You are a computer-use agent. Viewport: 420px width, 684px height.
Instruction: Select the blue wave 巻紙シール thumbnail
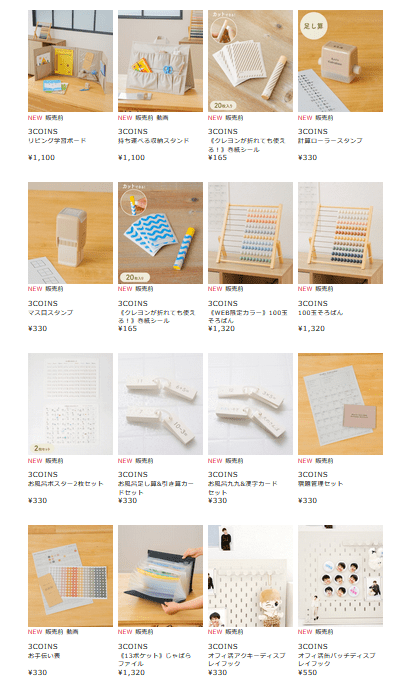pyautogui.click(x=160, y=233)
